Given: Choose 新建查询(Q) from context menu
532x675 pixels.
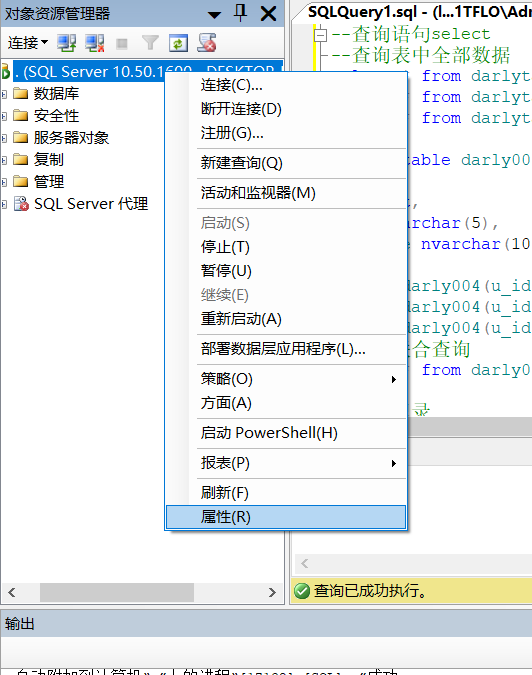Looking at the screenshot, I should pos(286,163).
